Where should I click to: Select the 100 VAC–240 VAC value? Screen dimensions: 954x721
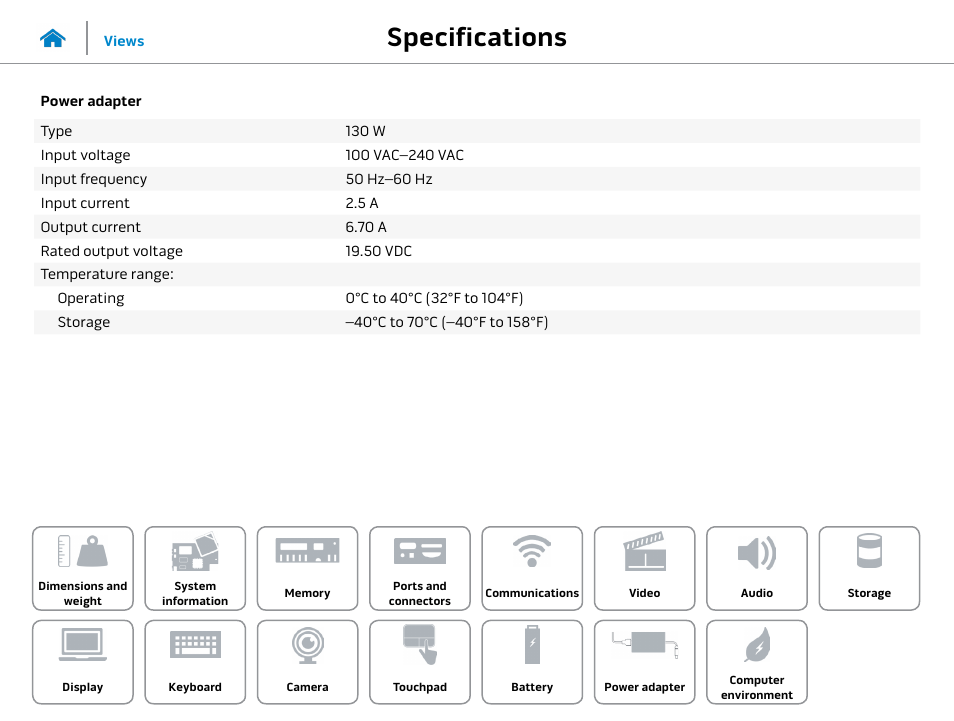(x=404, y=155)
